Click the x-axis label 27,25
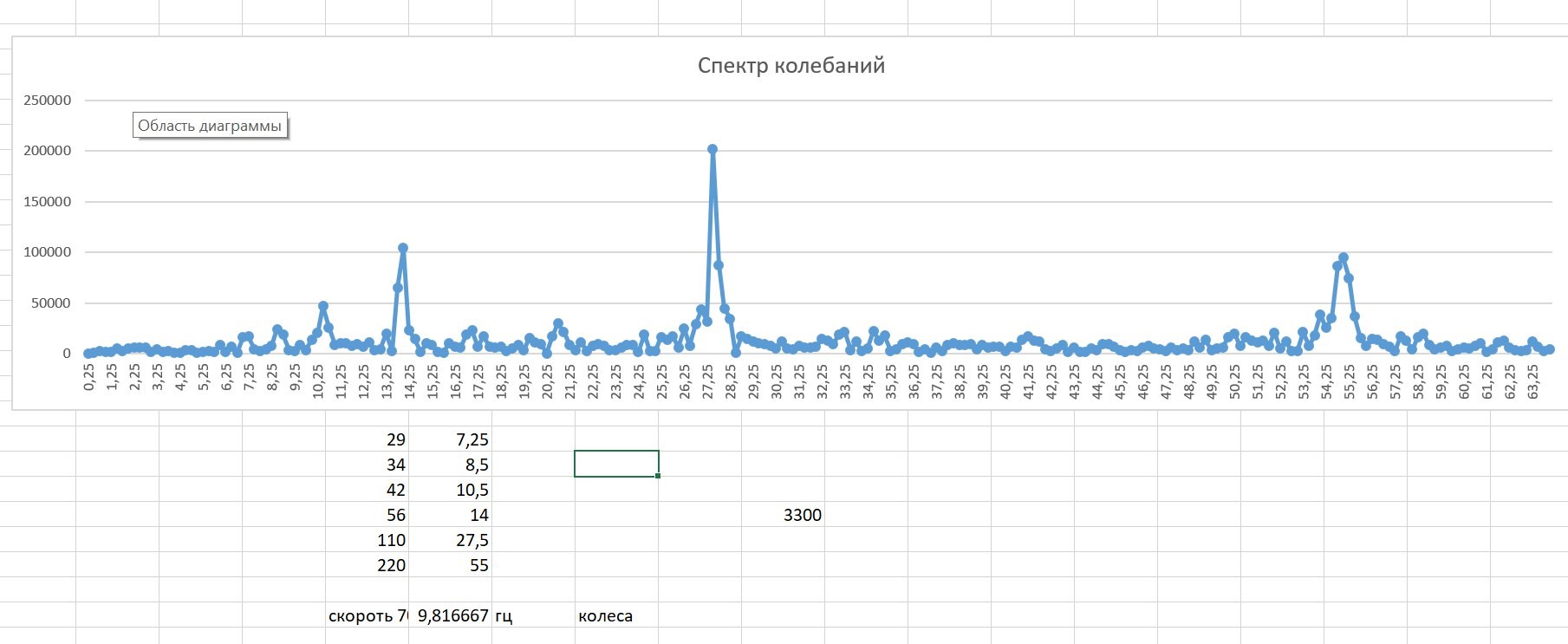This screenshot has width=1568, height=644. tap(707, 381)
